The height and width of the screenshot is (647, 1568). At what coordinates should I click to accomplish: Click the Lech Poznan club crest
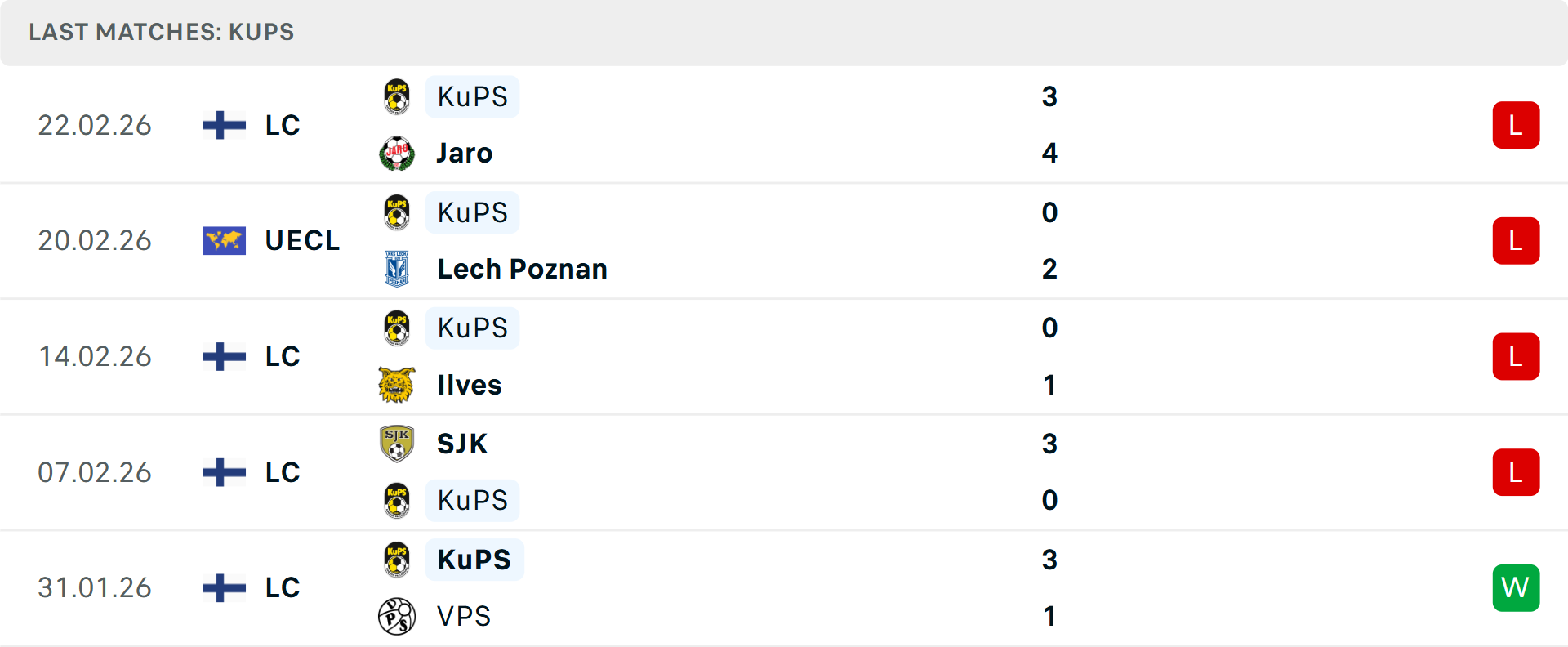[397, 269]
